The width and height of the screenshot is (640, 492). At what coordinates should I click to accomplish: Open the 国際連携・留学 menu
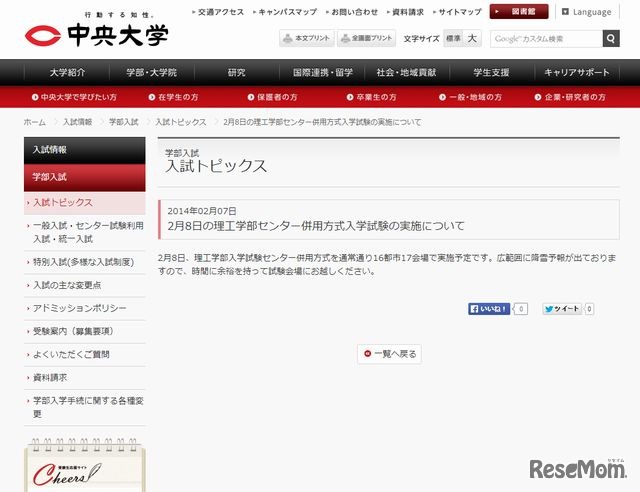click(x=322, y=73)
